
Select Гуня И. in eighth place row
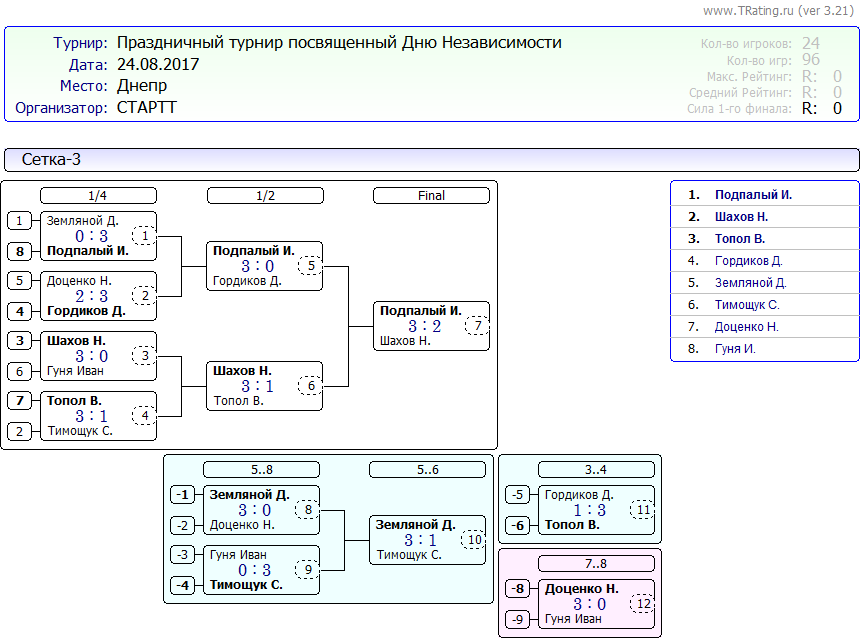tap(735, 349)
